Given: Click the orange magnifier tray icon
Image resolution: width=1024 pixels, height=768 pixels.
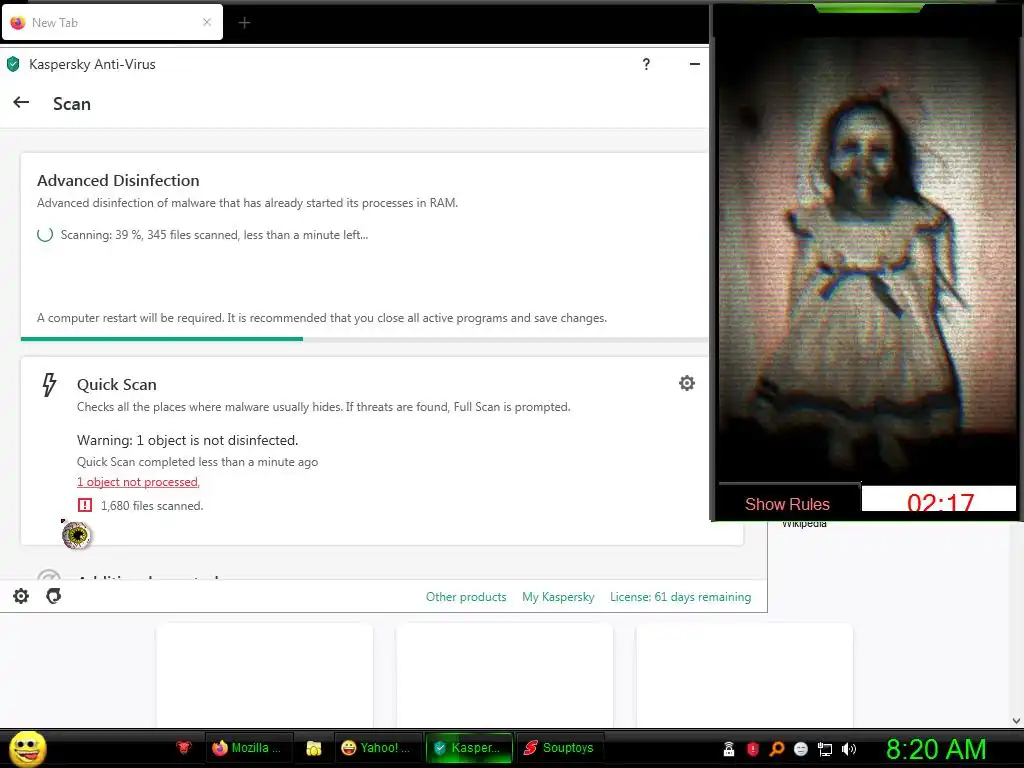Looking at the screenshot, I should click(x=776, y=749).
